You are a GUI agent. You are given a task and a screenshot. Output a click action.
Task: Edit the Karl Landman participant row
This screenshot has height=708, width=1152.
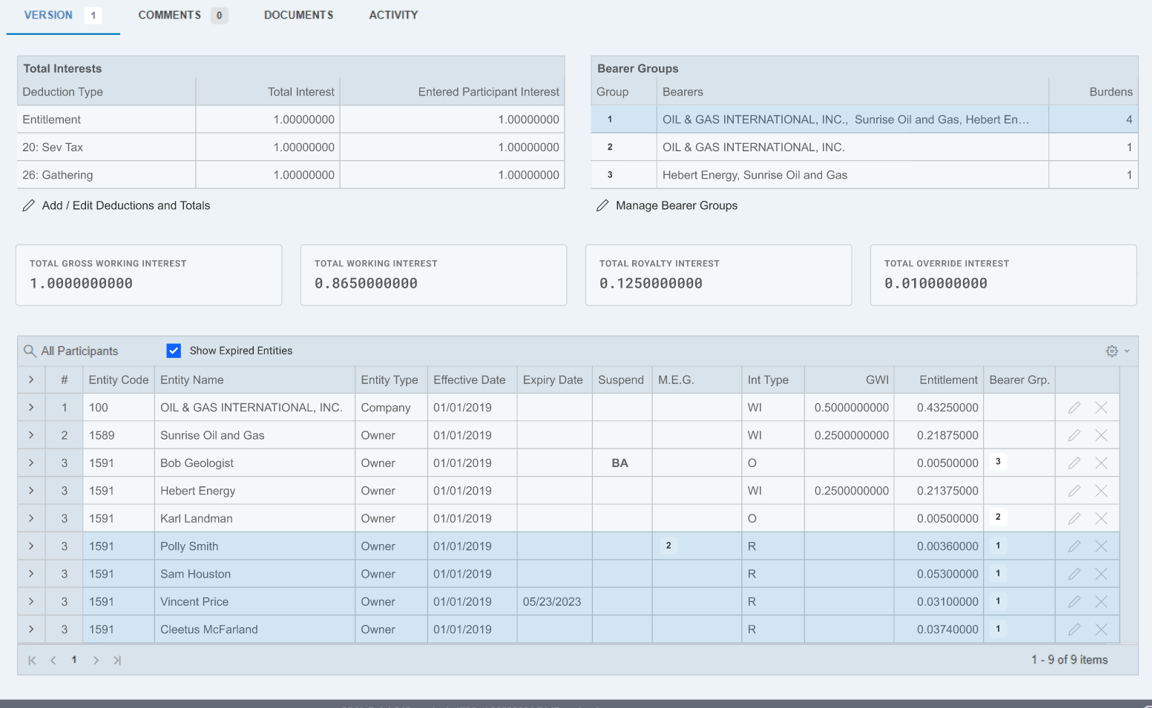pos(1074,519)
